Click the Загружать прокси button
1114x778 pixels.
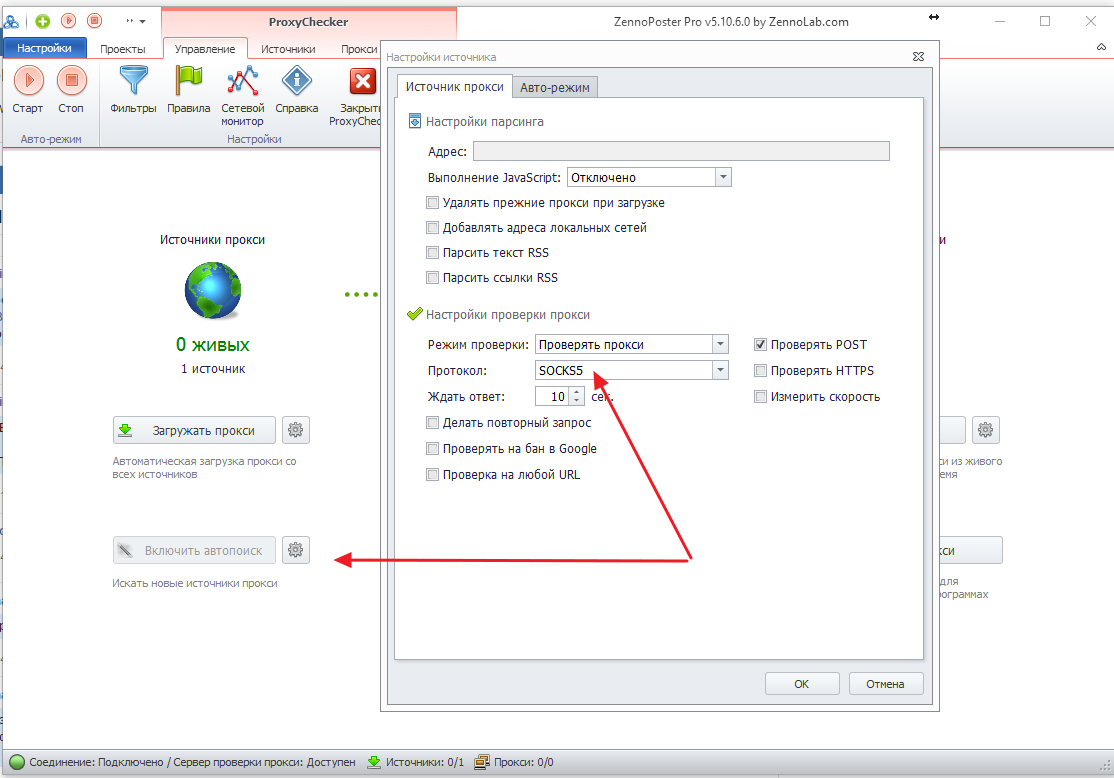pos(194,430)
